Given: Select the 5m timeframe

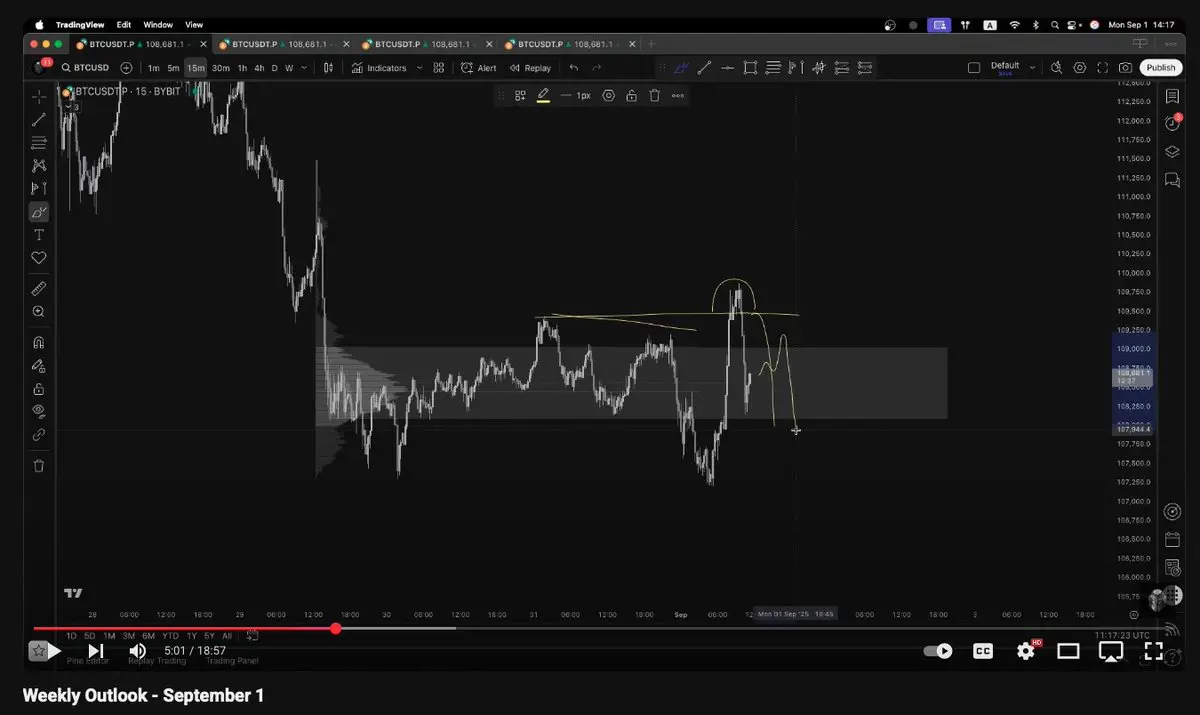Looking at the screenshot, I should (x=173, y=68).
